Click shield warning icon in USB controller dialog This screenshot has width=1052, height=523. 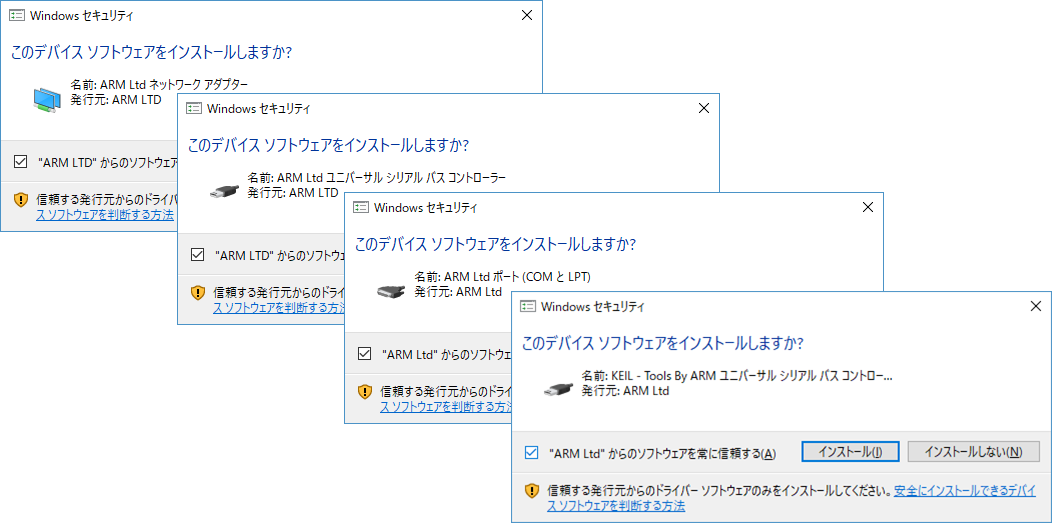pos(197,292)
